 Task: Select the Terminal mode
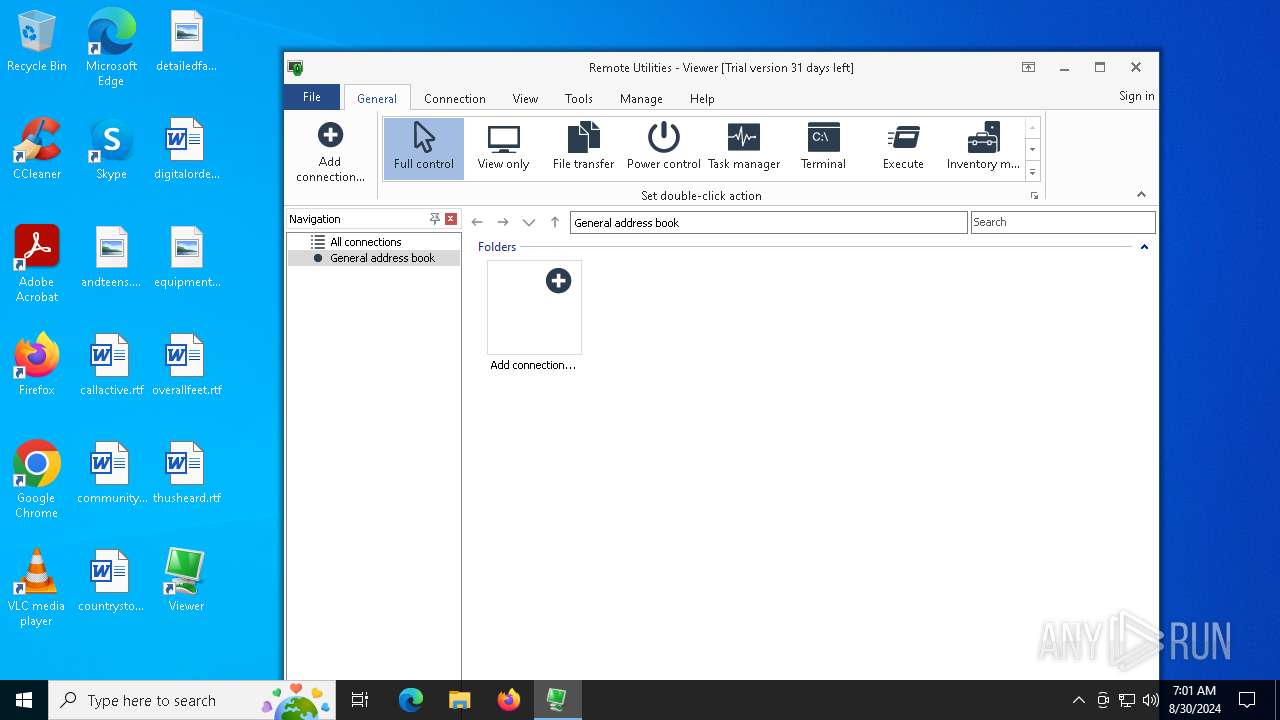[823, 148]
